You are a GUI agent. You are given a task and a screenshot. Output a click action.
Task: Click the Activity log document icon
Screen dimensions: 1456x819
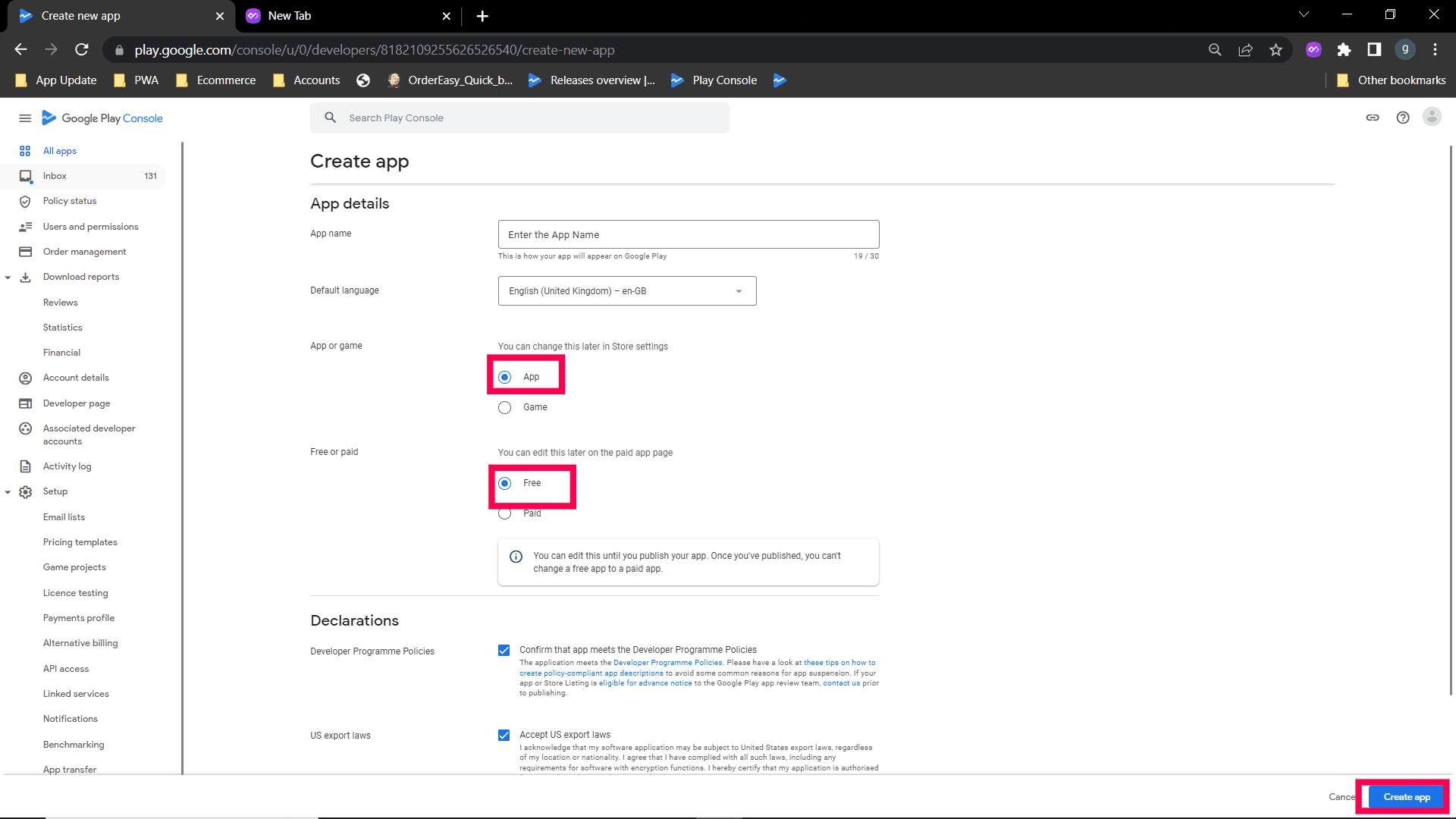click(x=25, y=466)
